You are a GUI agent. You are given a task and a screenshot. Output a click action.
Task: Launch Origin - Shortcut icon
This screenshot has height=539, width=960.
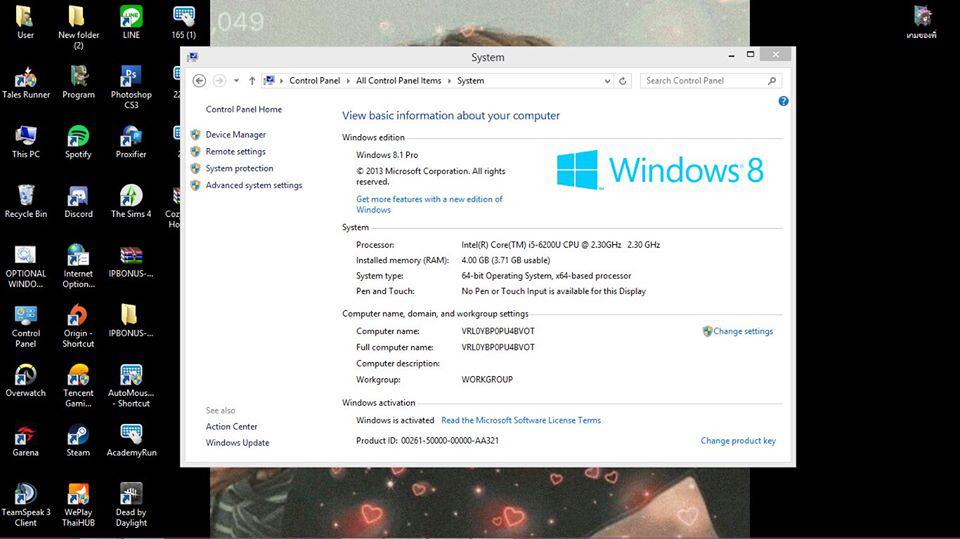point(78,325)
